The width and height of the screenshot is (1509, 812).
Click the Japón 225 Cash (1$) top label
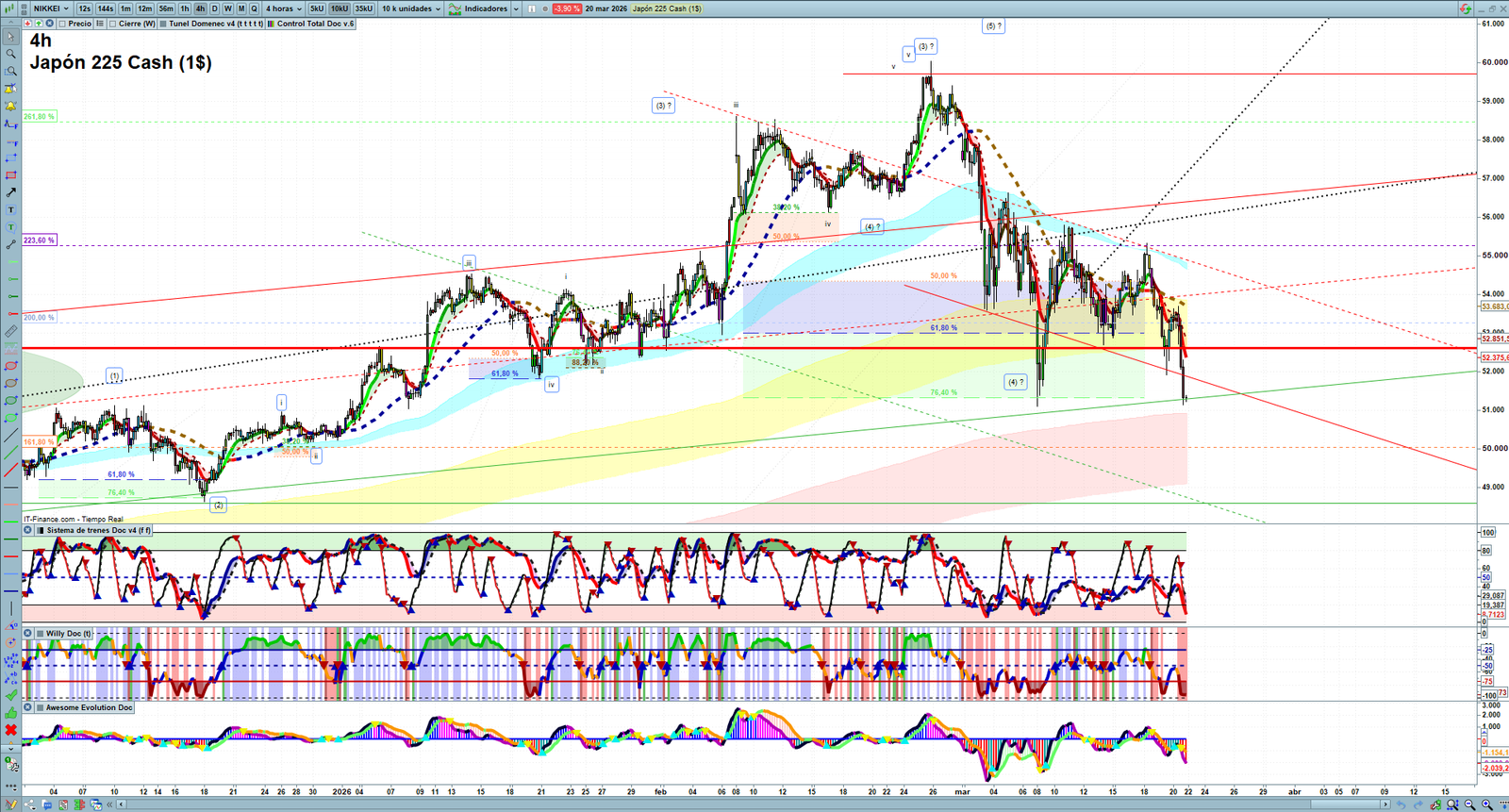667,8
